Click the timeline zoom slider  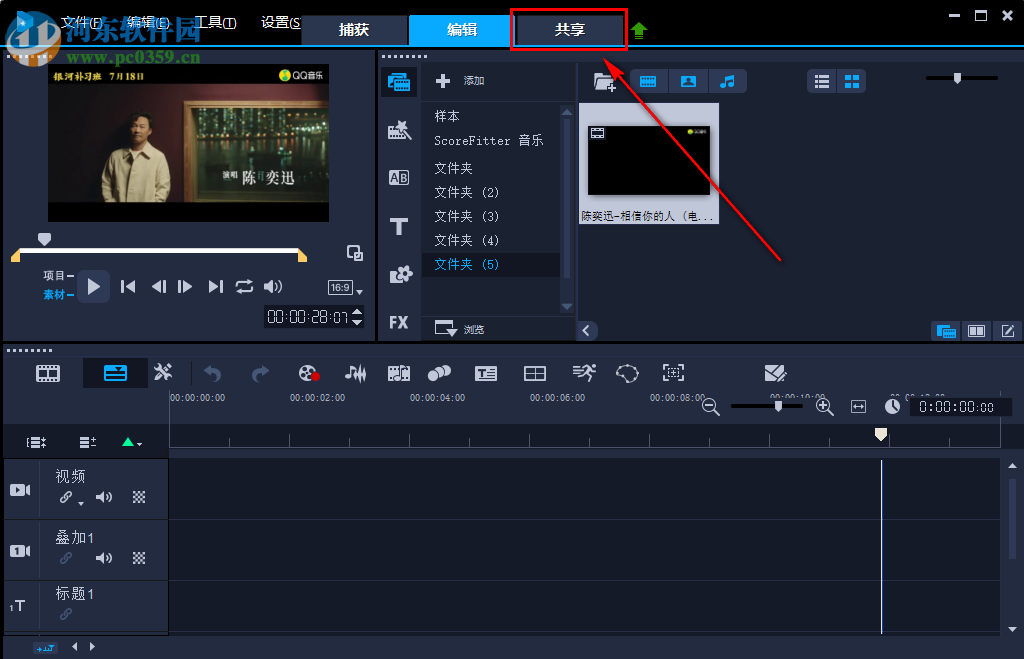(x=778, y=406)
